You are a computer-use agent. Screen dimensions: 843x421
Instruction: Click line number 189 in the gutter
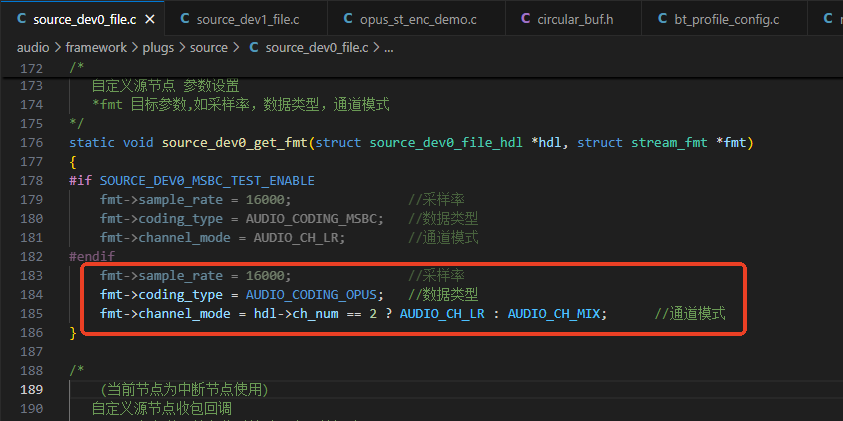tap(31, 389)
